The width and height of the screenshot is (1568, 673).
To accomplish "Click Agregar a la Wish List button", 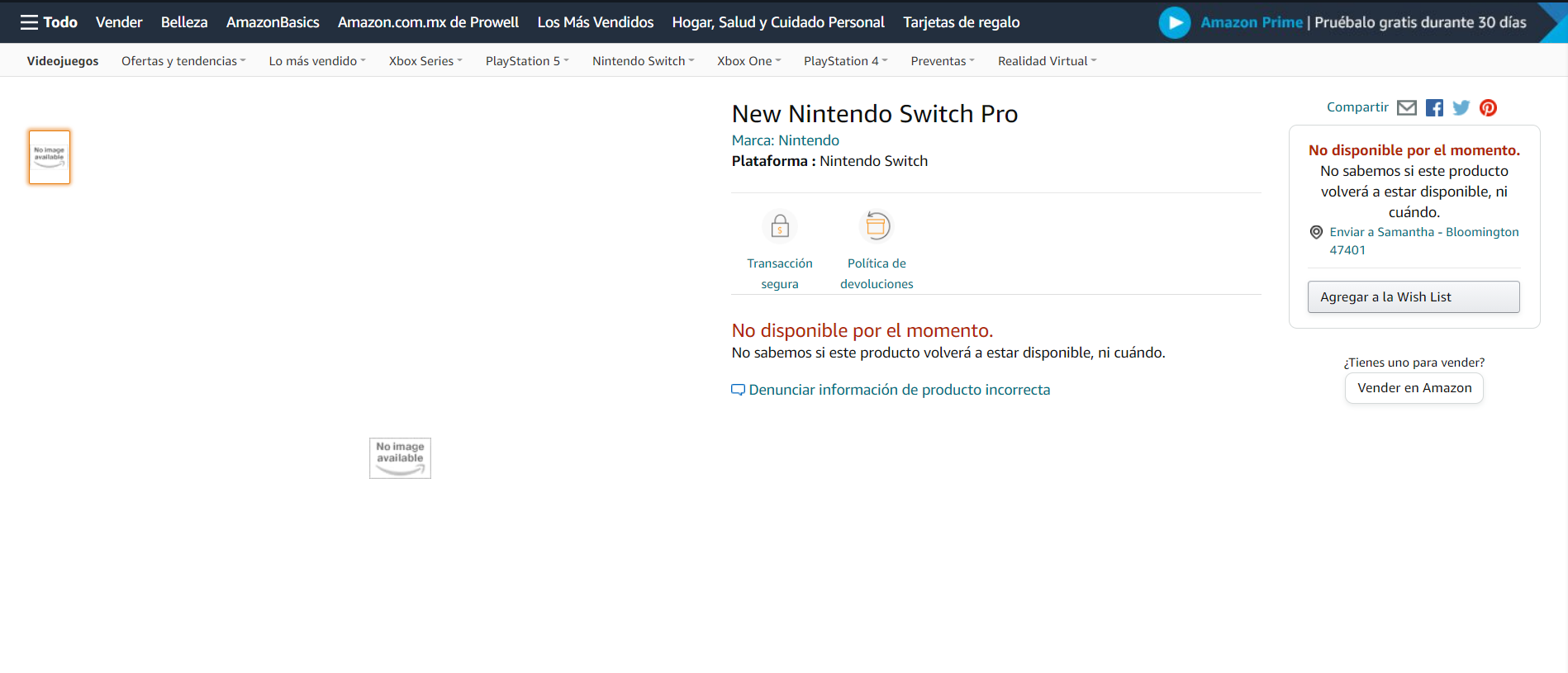I will tap(1414, 297).
